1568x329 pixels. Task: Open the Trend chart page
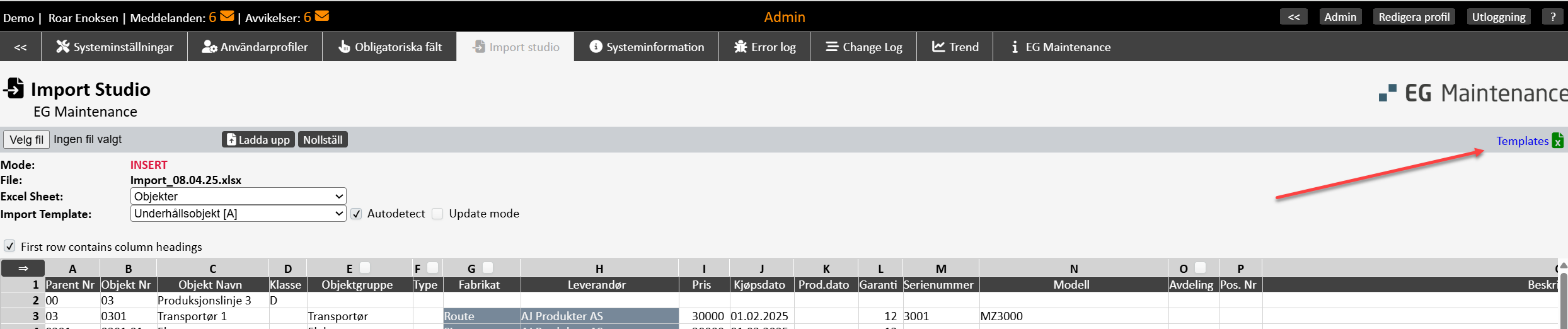[955, 47]
